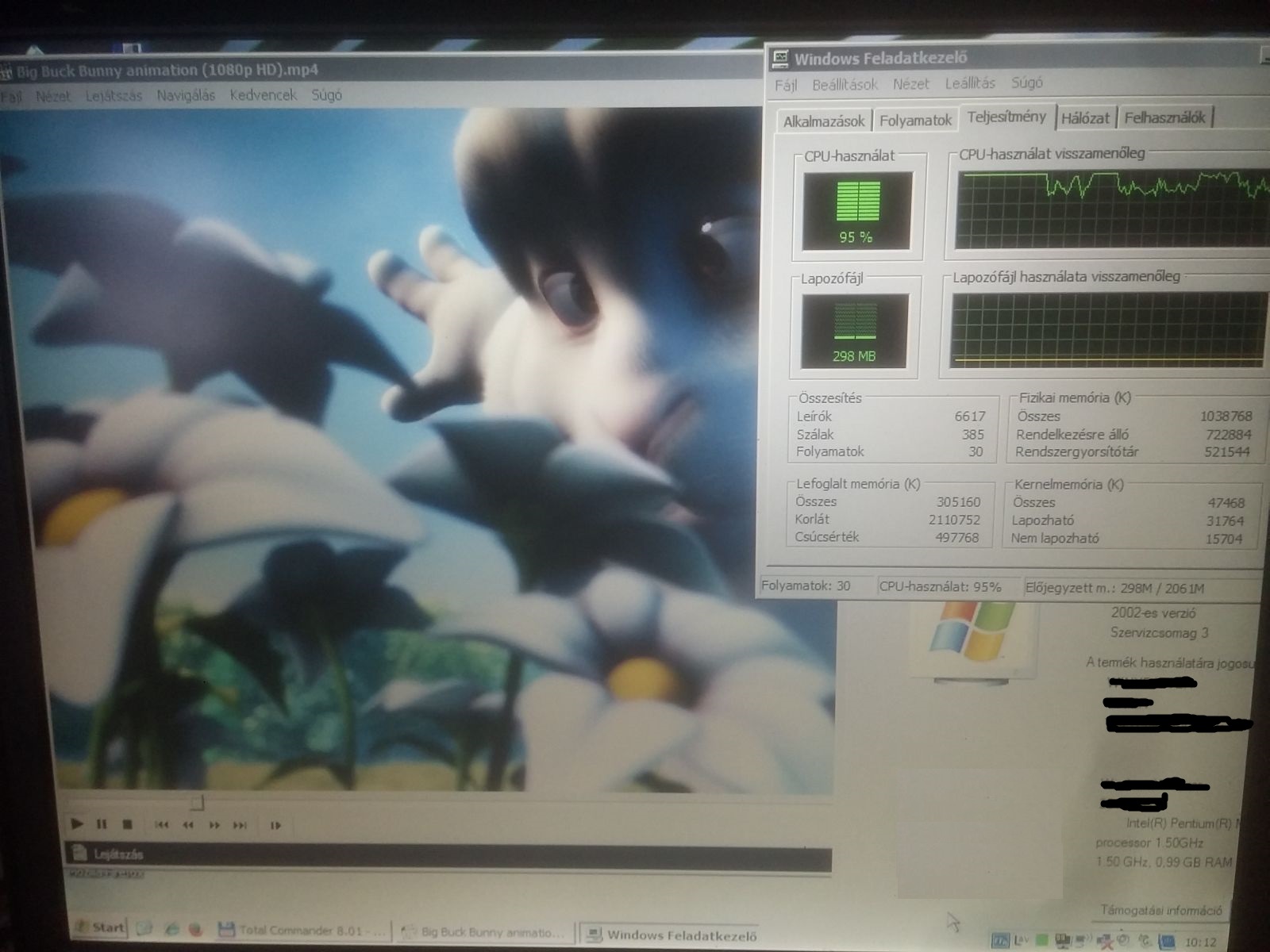Click the Szálak value 385
This screenshot has height=952, width=1270.
coord(973,435)
